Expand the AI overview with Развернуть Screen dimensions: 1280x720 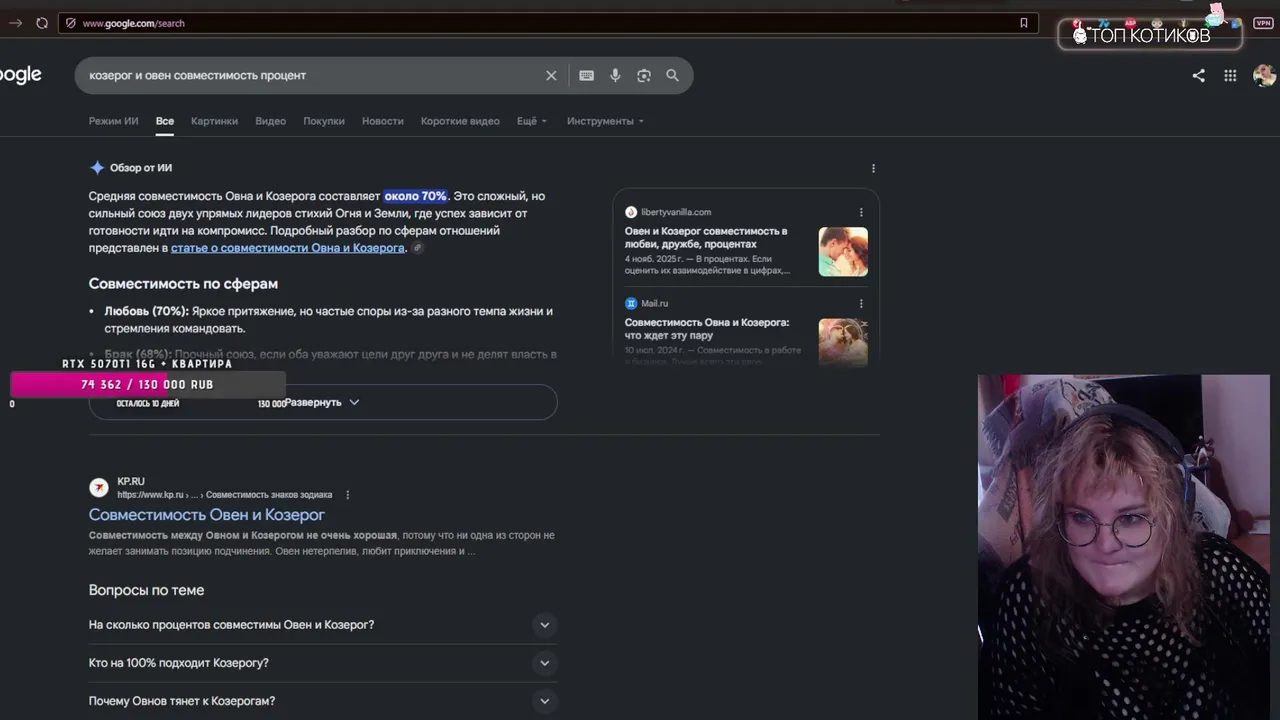(x=323, y=402)
